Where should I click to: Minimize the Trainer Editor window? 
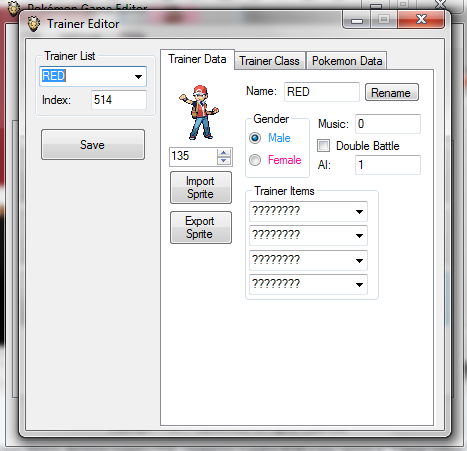pos(357,20)
